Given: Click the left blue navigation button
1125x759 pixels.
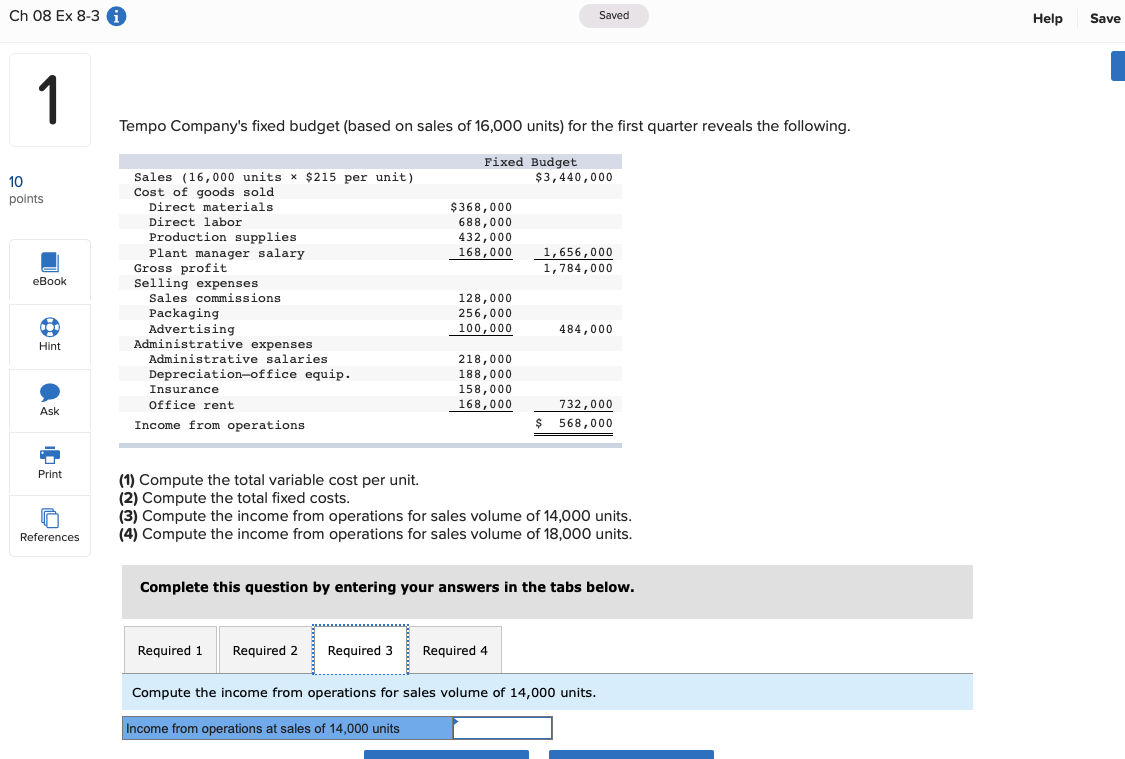Looking at the screenshot, I should [x=446, y=756].
